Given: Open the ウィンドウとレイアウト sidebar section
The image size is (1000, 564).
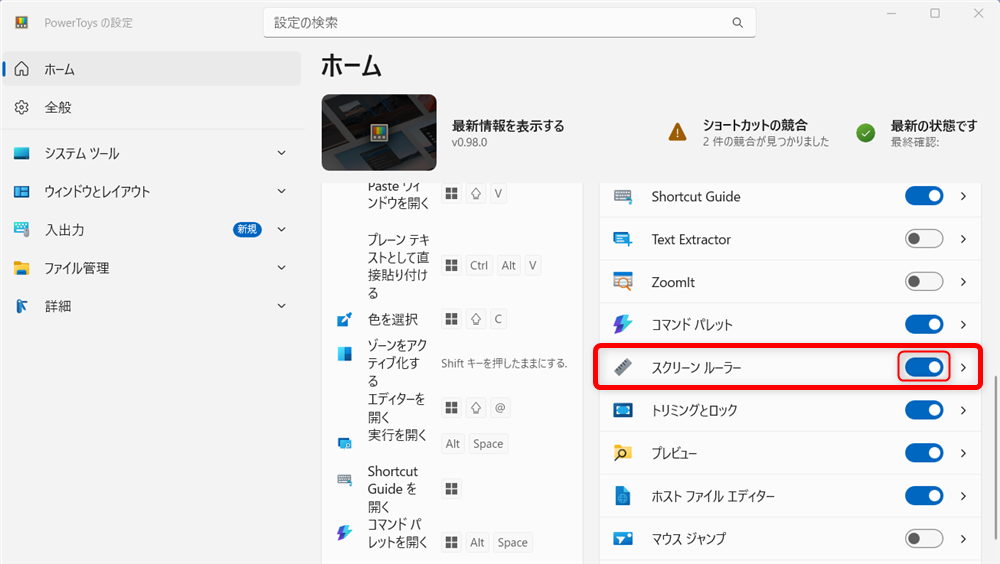Looking at the screenshot, I should 152,191.
